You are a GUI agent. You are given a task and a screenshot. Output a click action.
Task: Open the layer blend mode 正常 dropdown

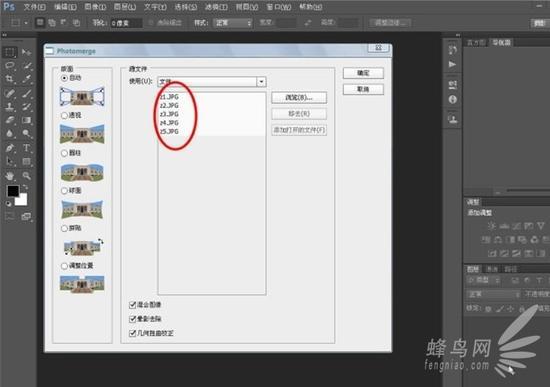point(494,294)
